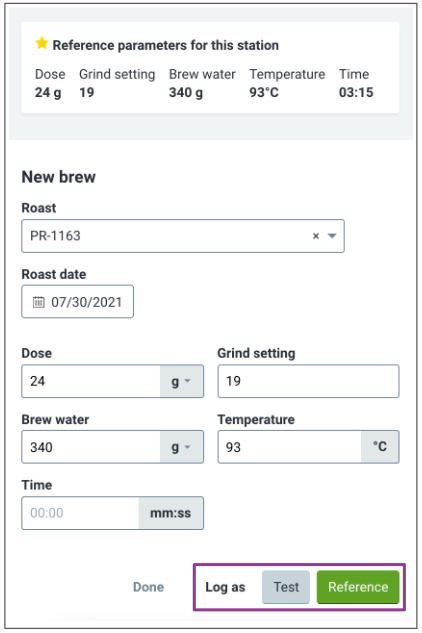Expand the Roast dropdown arrow

[332, 236]
